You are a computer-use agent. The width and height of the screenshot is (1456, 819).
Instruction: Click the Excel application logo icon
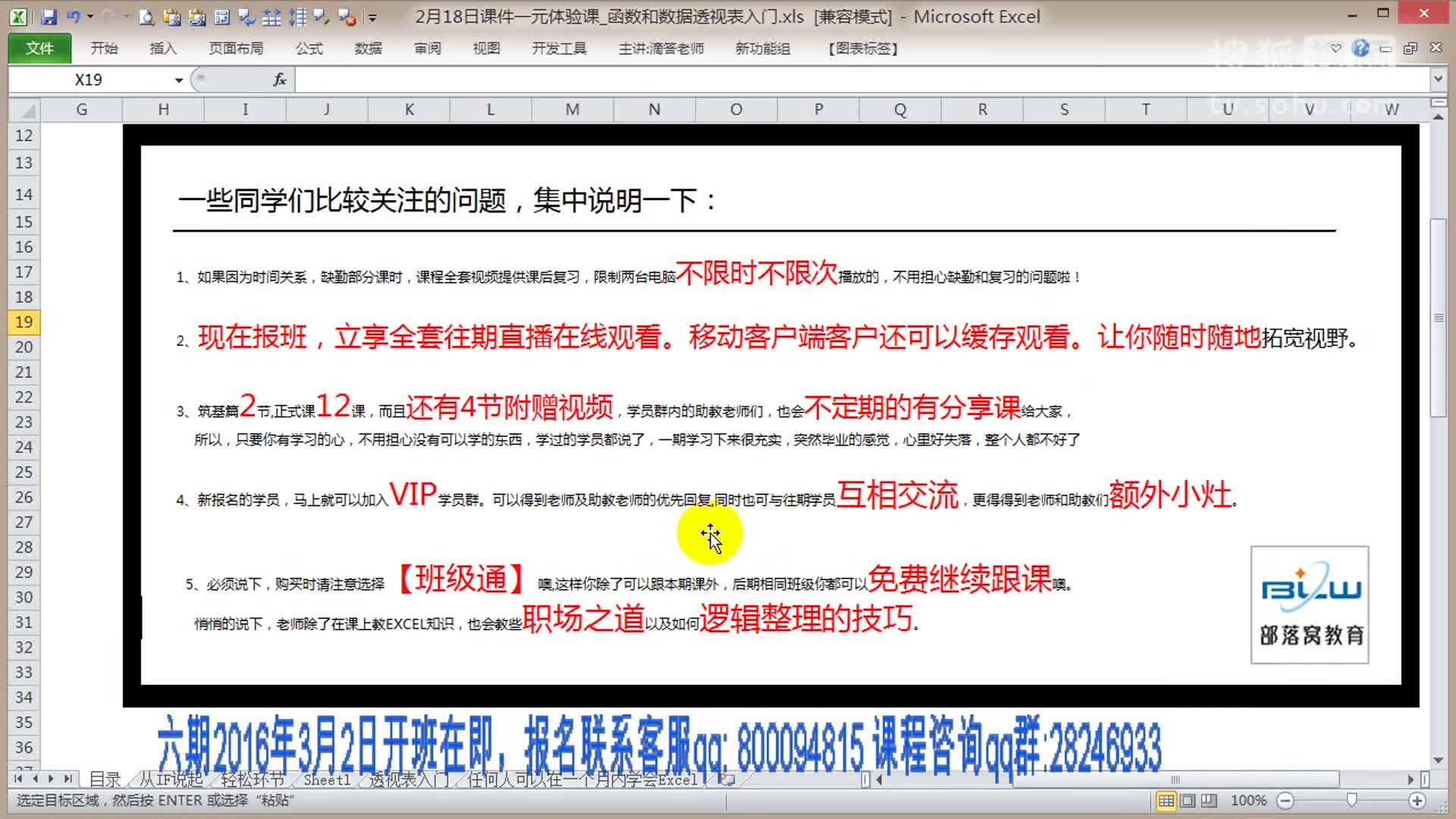(x=19, y=17)
